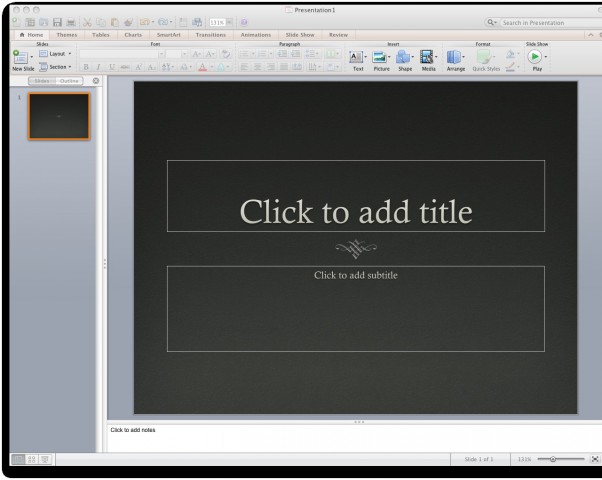Open the Transitions tab
602x480 pixels.
click(x=211, y=35)
